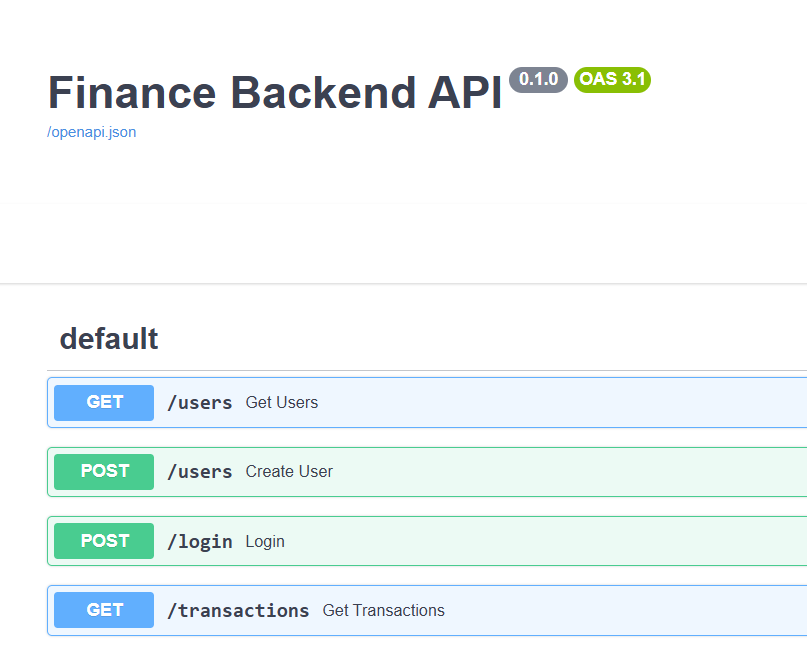Expand the Get Users summary text
Image resolution: width=807 pixels, height=648 pixels.
282,402
